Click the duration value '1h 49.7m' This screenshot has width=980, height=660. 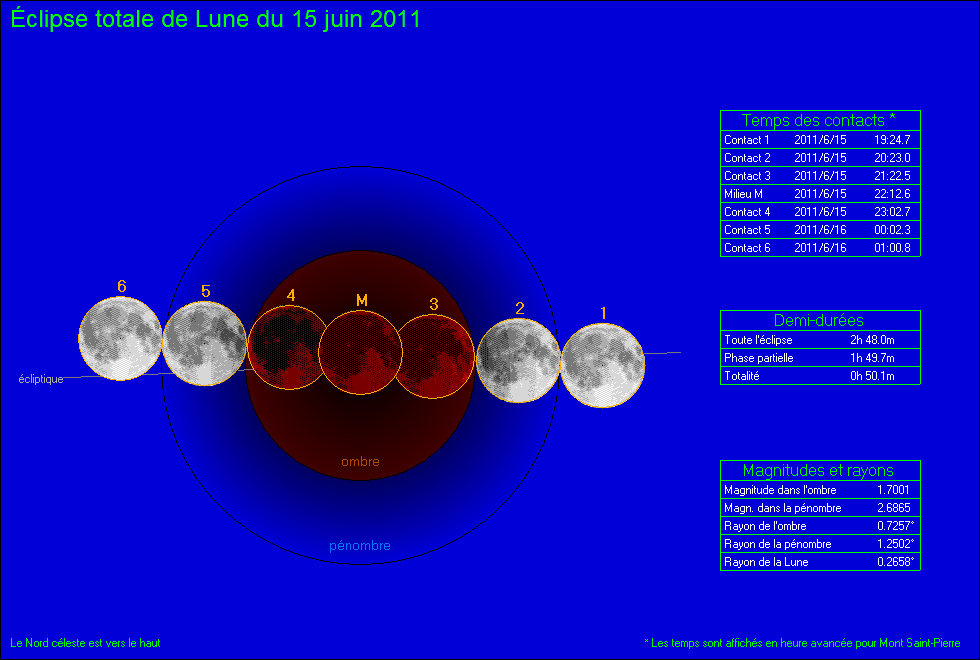pyautogui.click(x=872, y=358)
